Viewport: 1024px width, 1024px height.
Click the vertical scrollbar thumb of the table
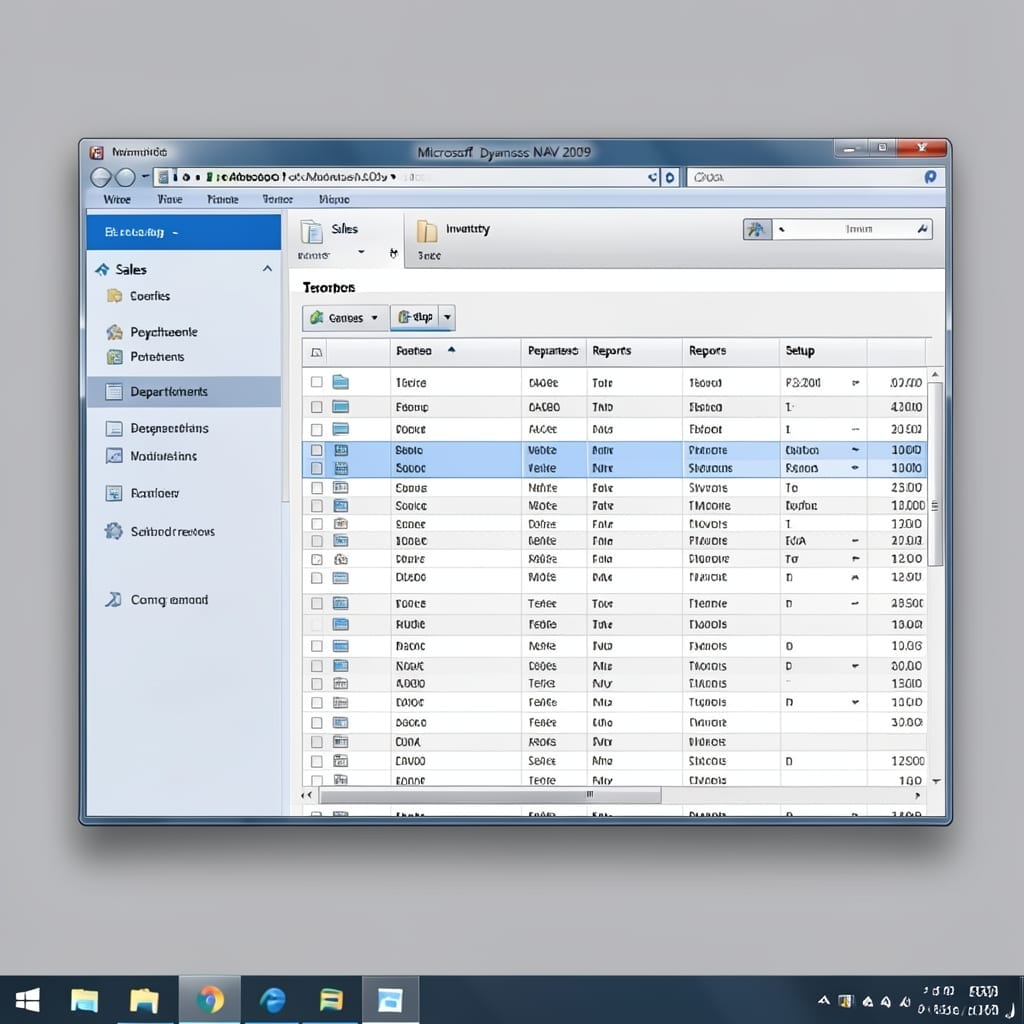click(x=935, y=474)
